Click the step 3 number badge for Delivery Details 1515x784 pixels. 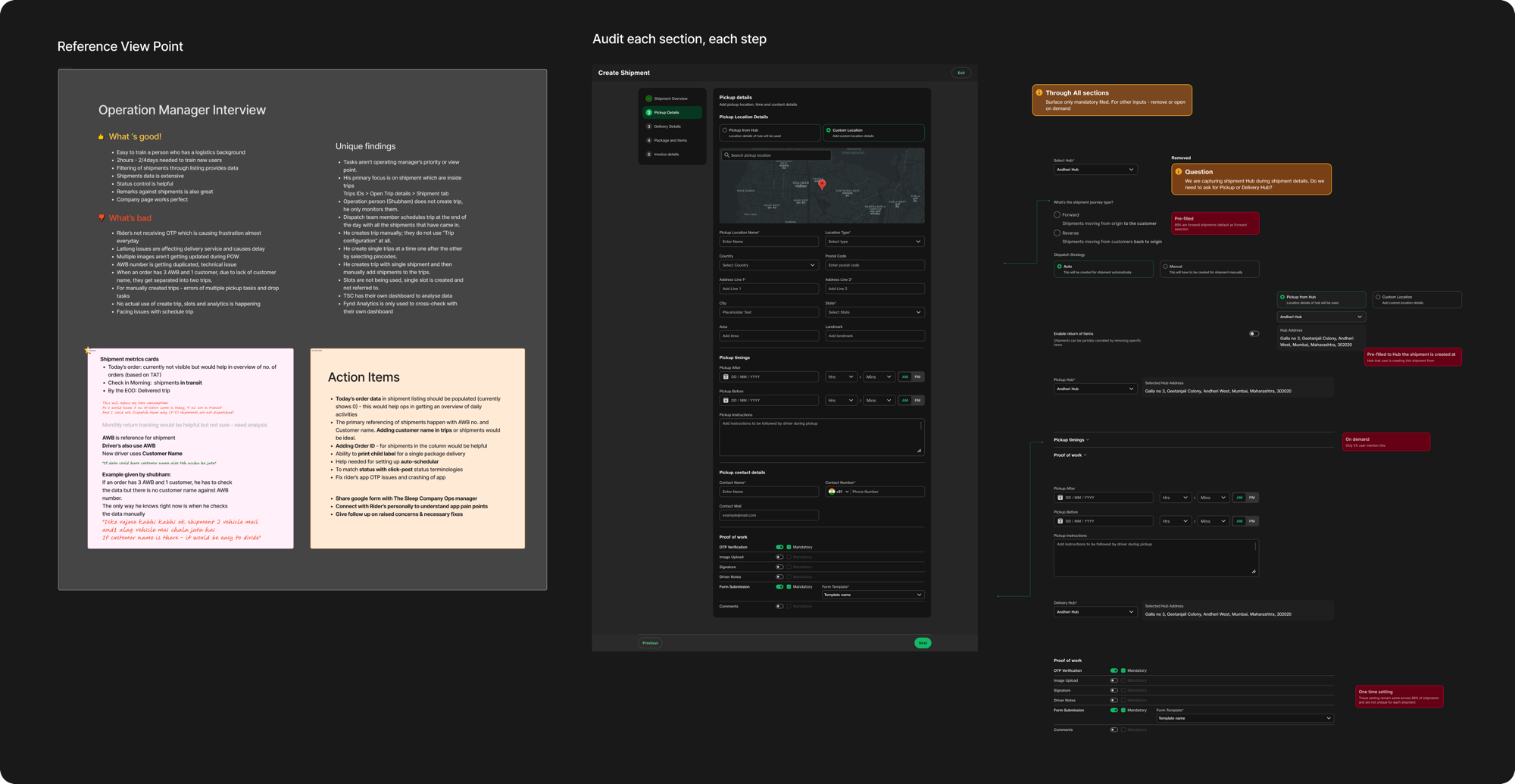(649, 127)
